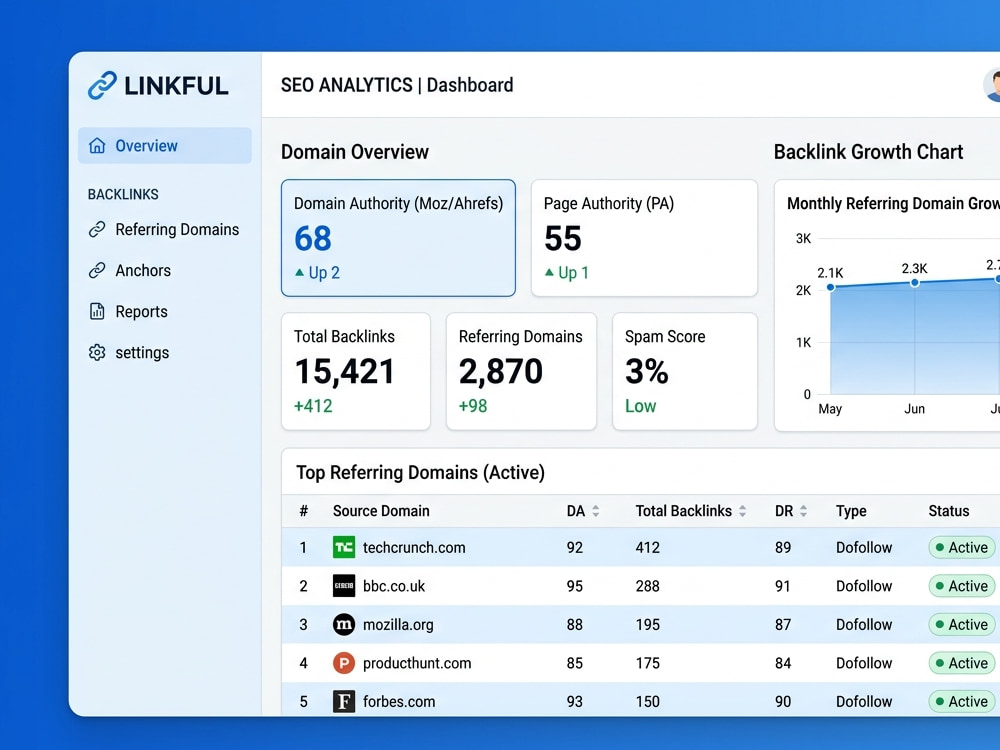
Task: Click the Source Domain column header
Action: pos(381,511)
